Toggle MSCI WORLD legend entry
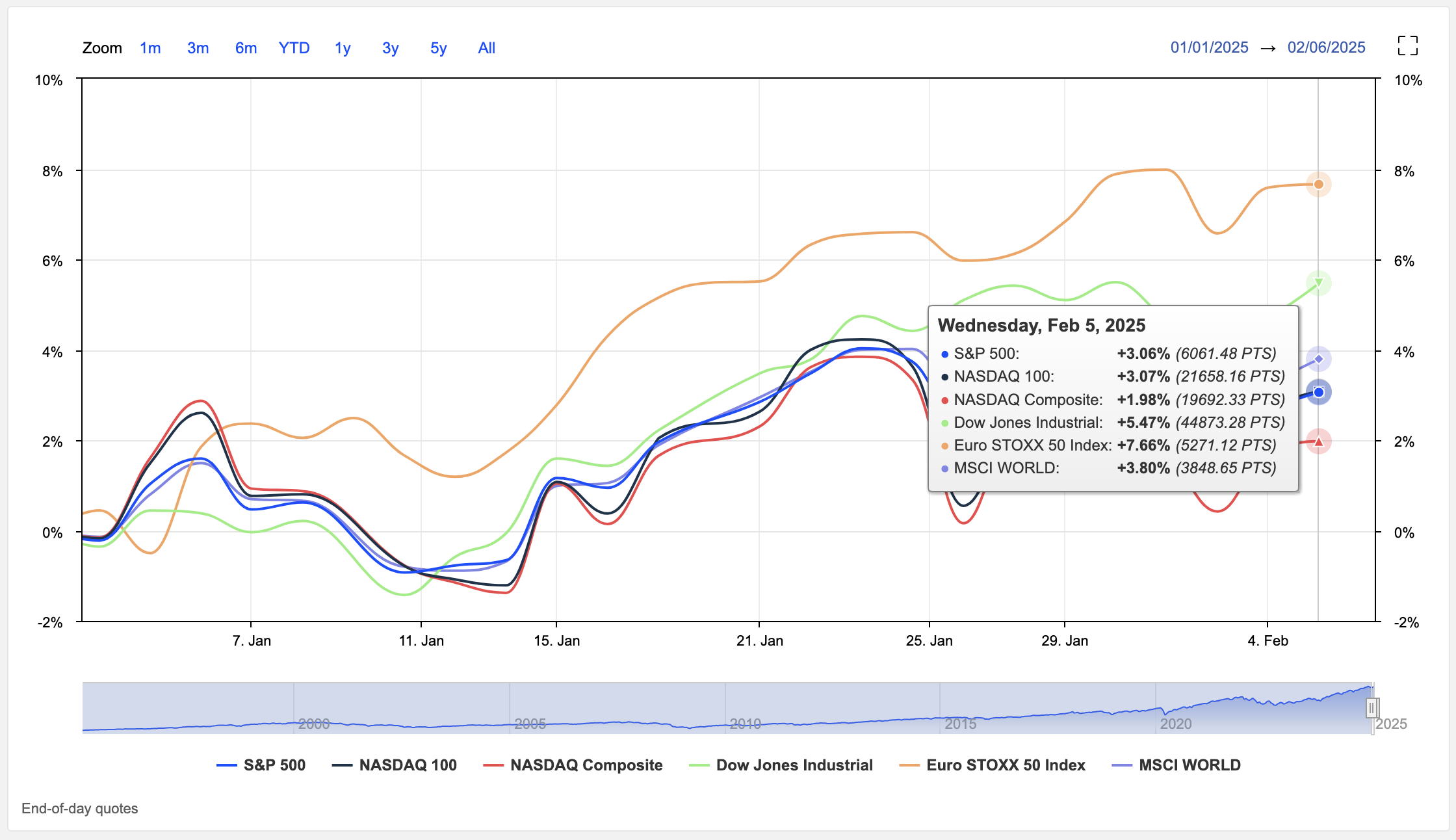This screenshot has width=1456, height=840. [1176, 765]
